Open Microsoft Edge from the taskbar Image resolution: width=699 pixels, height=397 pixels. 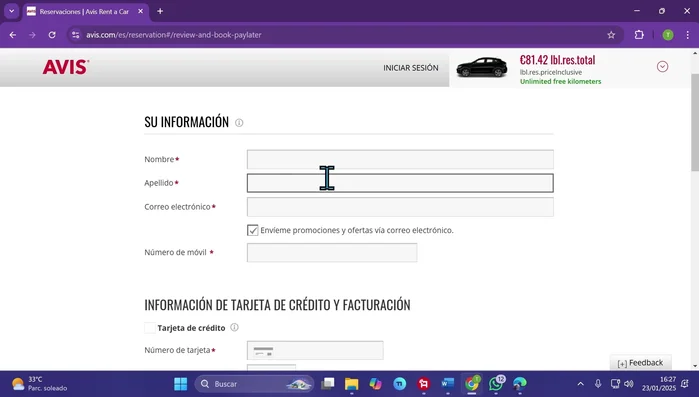(x=520, y=384)
